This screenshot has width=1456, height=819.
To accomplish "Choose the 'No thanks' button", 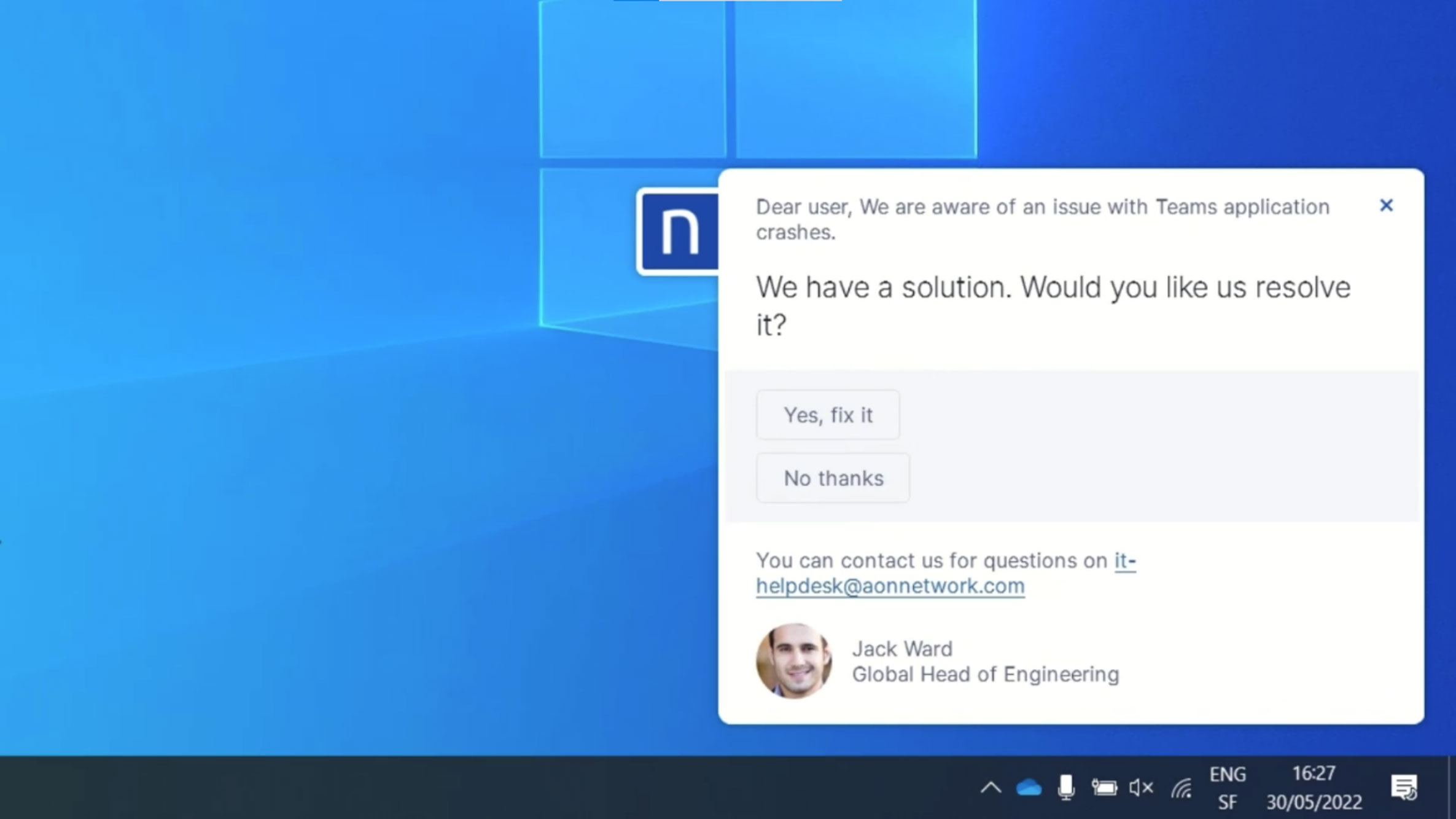I will pos(833,478).
